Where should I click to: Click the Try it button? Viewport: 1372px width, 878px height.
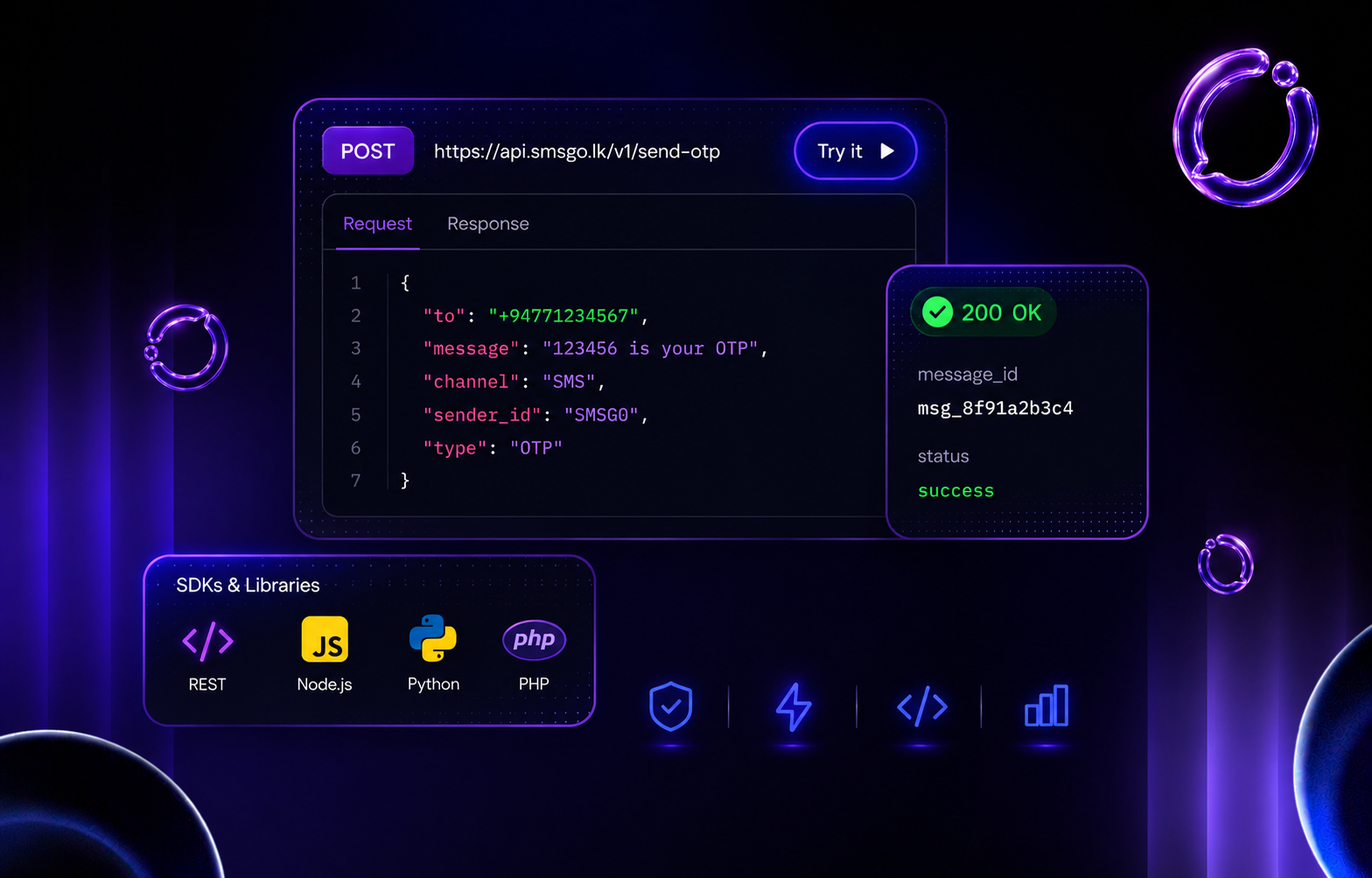click(x=855, y=151)
